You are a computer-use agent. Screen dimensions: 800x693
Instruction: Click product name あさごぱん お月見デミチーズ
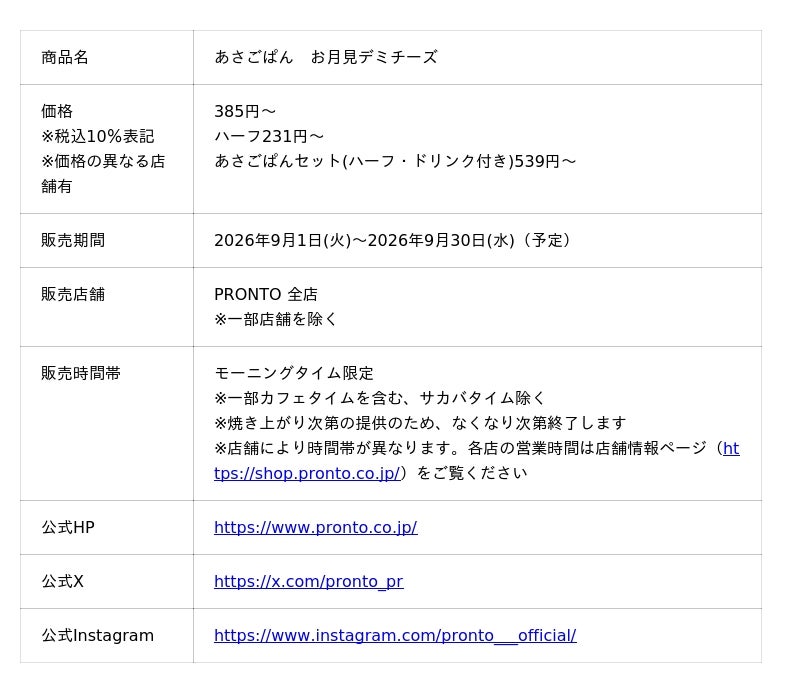pyautogui.click(x=326, y=57)
